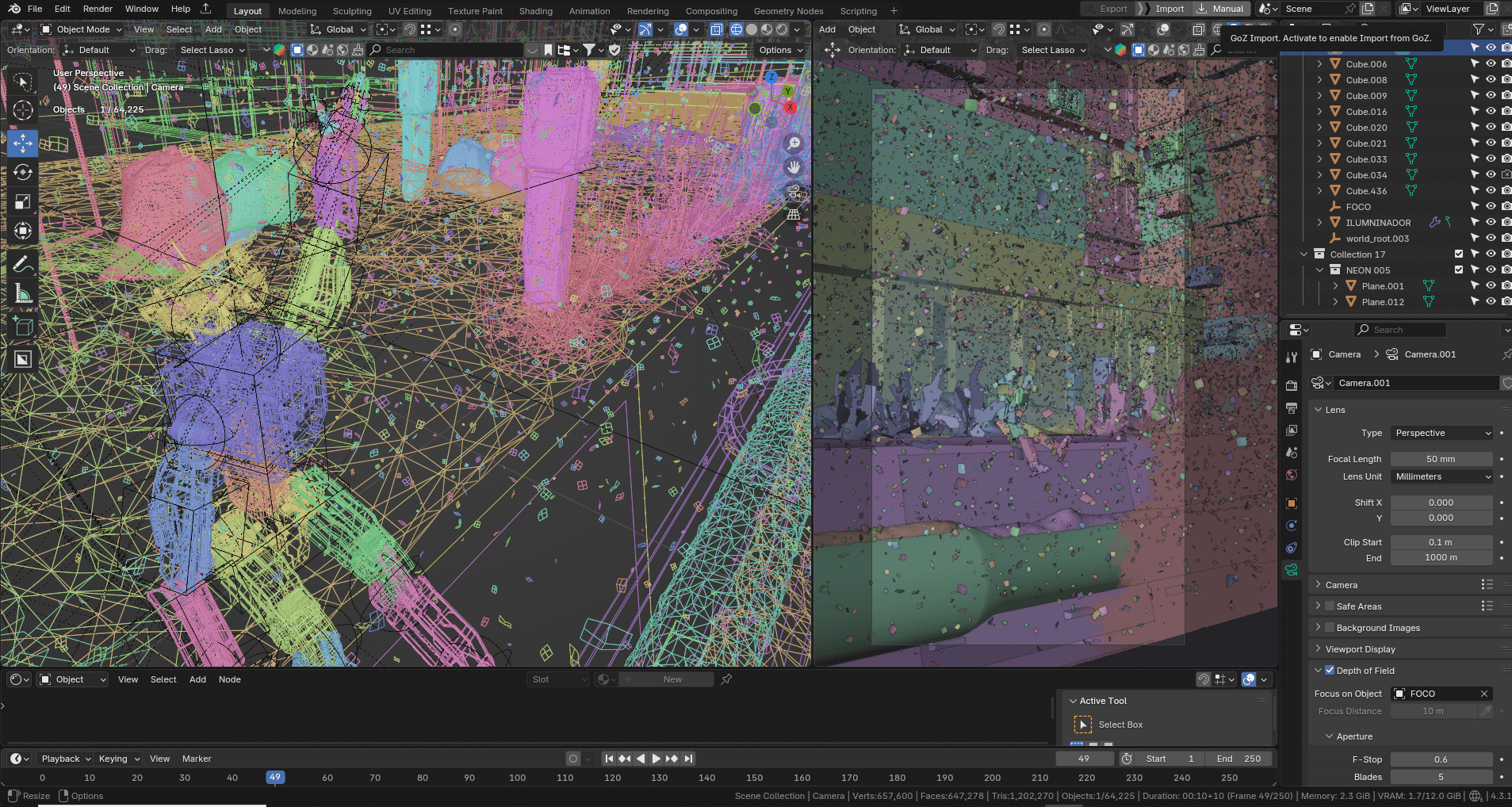Expand the Cube.016 tree row
This screenshot has width=1512, height=807.
coord(1320,112)
